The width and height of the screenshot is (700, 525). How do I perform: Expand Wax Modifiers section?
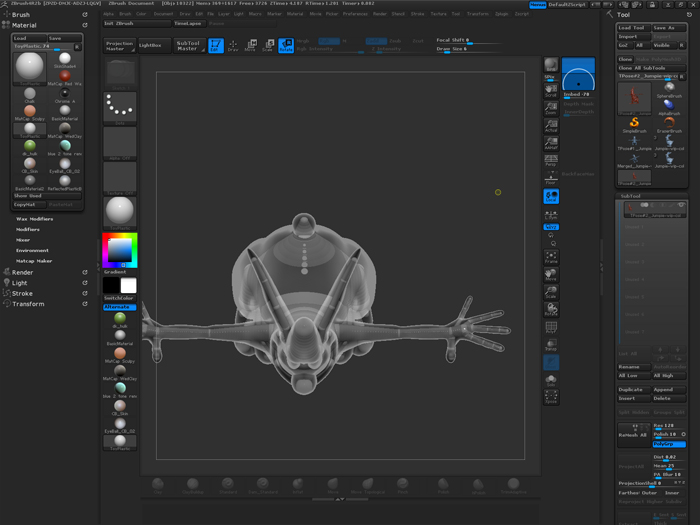pyautogui.click(x=34, y=219)
